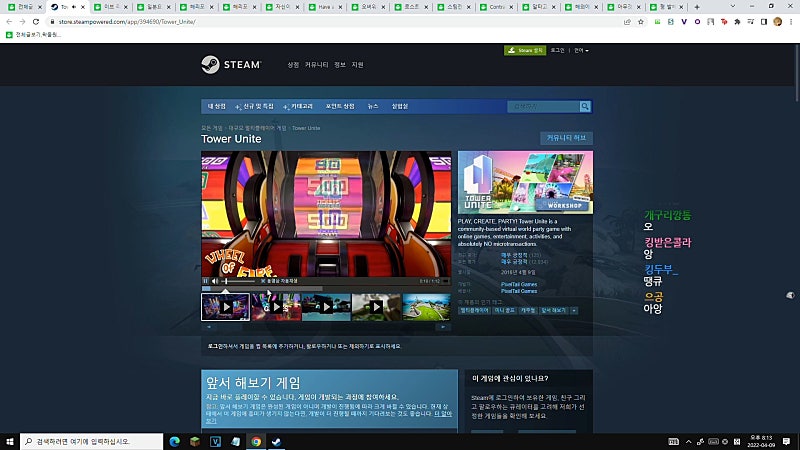This screenshot has width=800, height=450.
Task: Focus the Steam store search field
Action: [x=543, y=107]
